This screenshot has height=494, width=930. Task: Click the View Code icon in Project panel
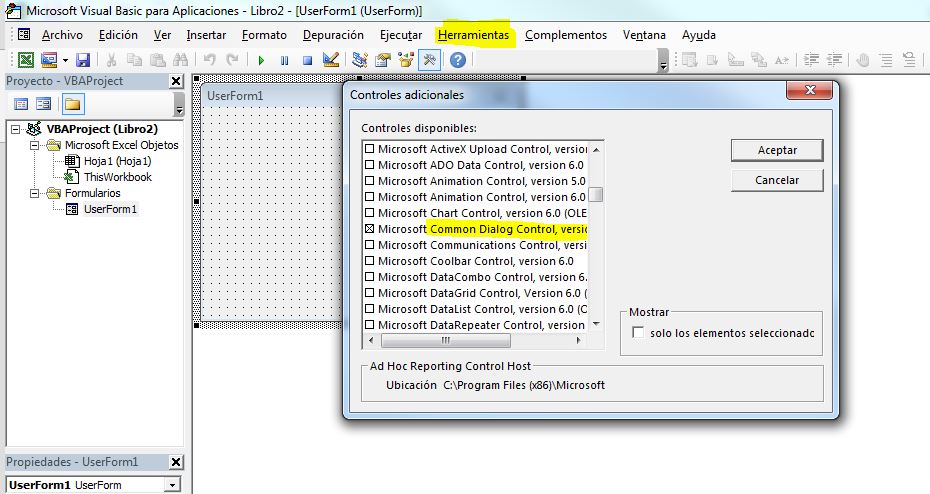coord(21,104)
